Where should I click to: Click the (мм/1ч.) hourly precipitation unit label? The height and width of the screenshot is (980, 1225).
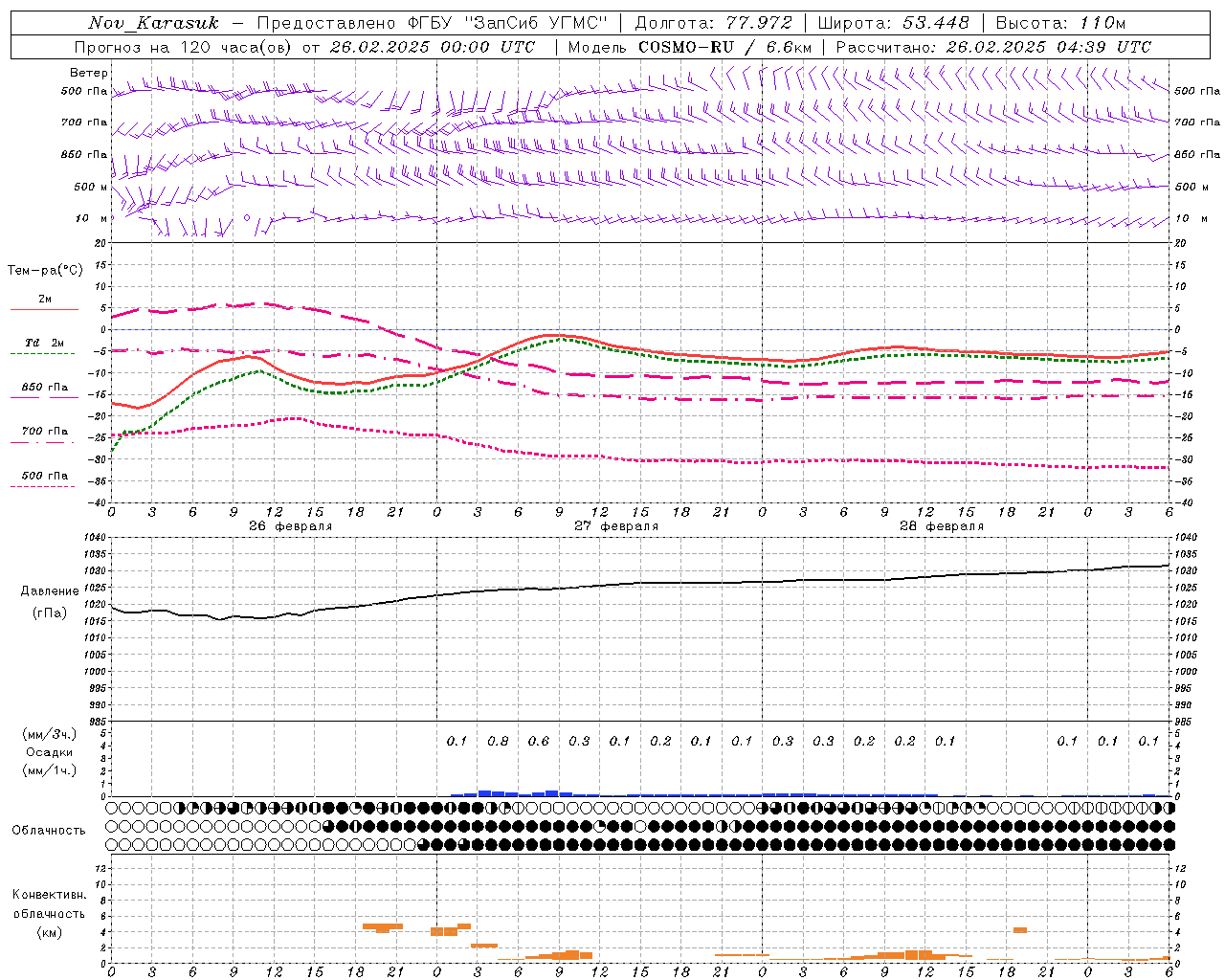tap(50, 770)
